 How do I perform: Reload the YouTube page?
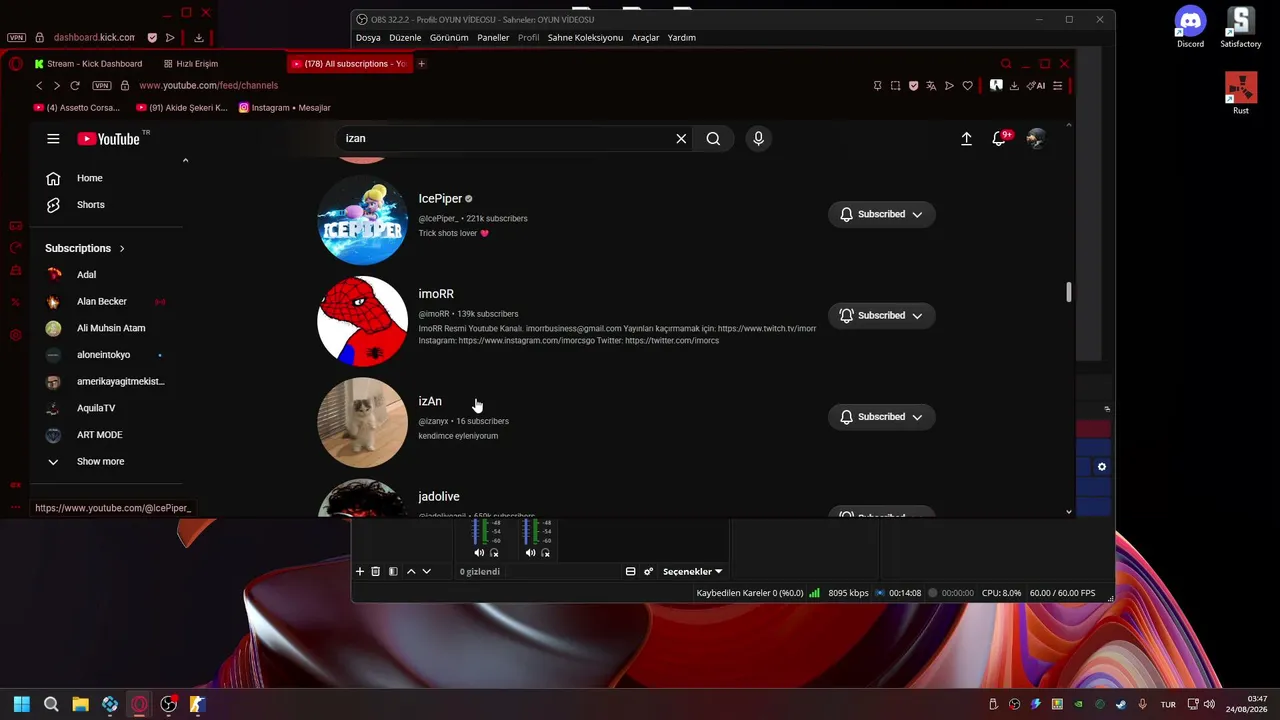(x=75, y=86)
